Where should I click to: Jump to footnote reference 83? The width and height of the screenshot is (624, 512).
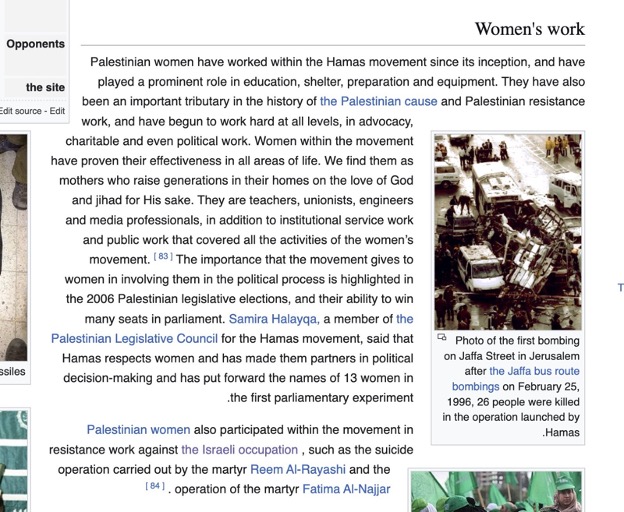click(163, 257)
